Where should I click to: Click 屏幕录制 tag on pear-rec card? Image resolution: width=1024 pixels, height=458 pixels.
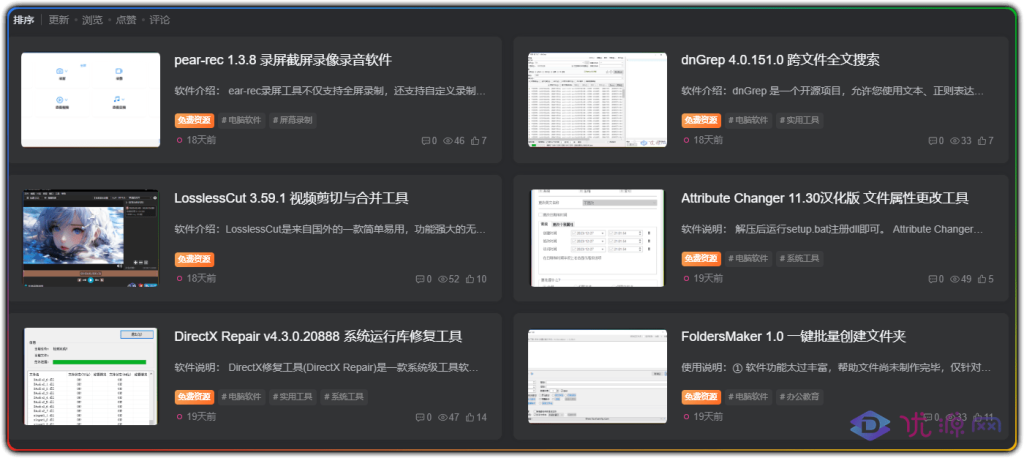point(294,120)
